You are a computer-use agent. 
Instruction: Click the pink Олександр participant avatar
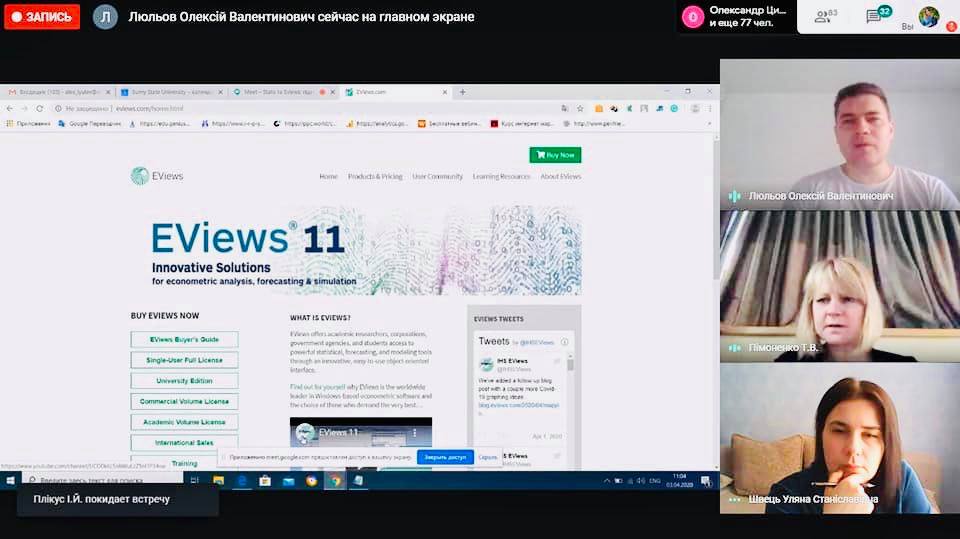[692, 17]
